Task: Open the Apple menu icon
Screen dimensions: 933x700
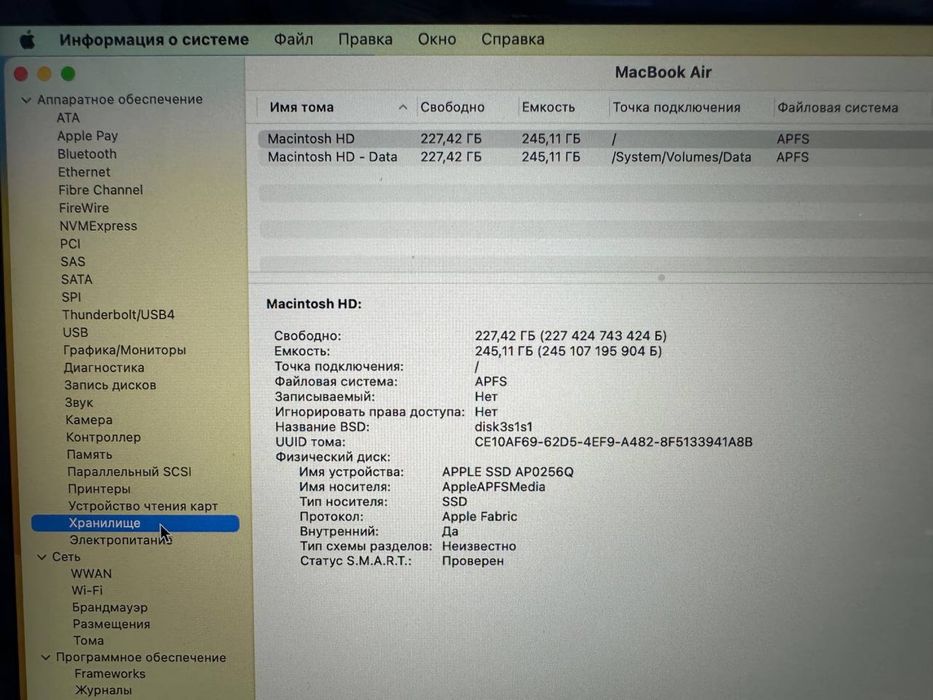Action: point(27,40)
